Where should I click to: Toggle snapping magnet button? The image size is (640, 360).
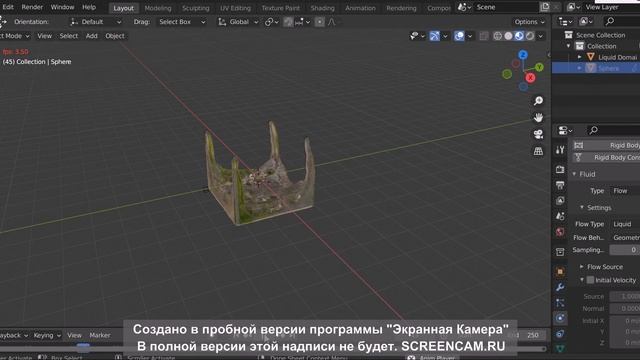tap(288, 22)
